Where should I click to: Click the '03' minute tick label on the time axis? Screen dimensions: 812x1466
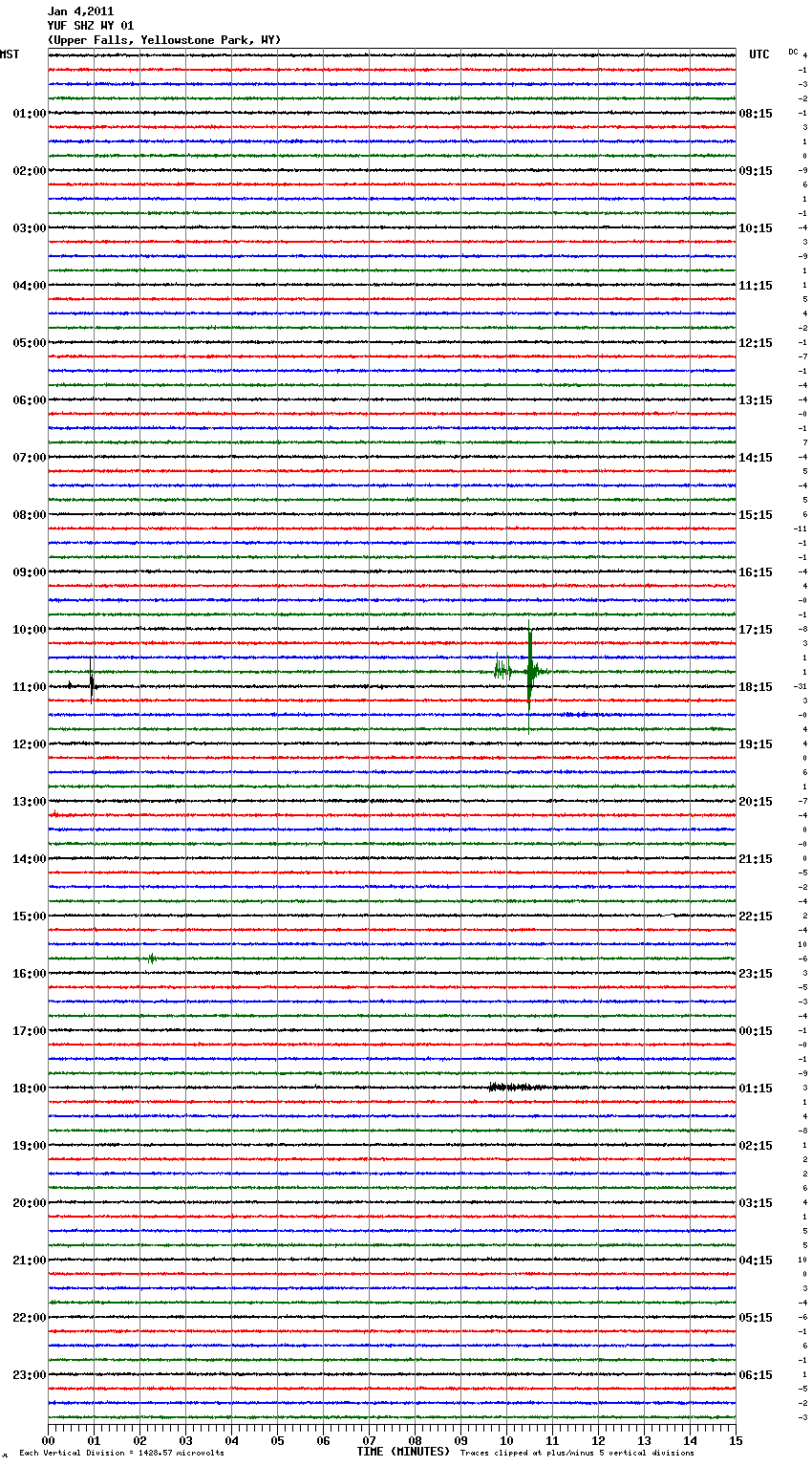[185, 1441]
